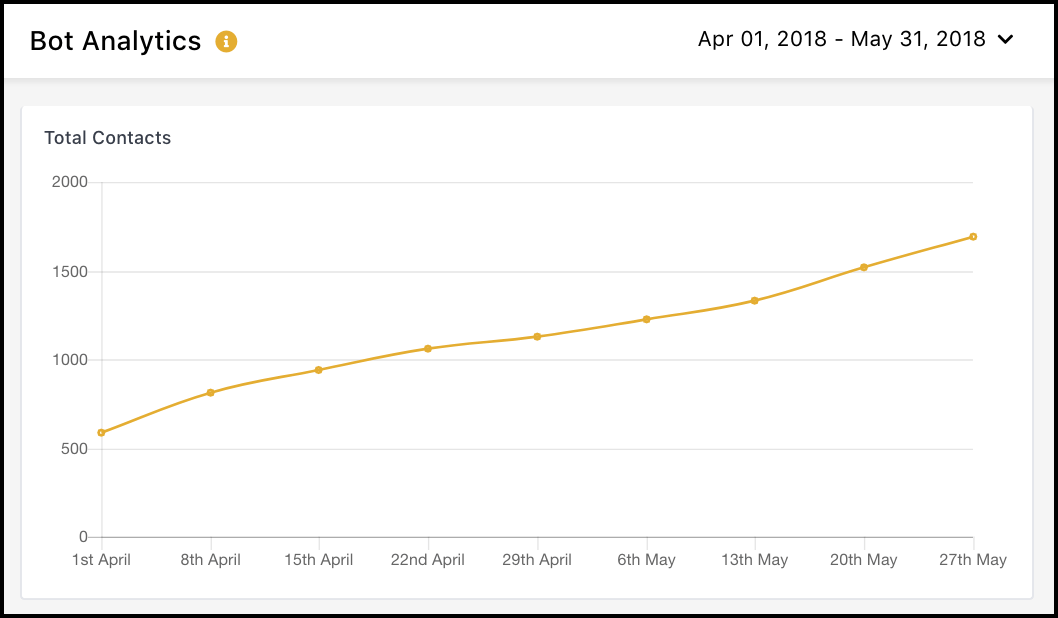
Task: Click the Bot Analytics page title
Action: [115, 41]
